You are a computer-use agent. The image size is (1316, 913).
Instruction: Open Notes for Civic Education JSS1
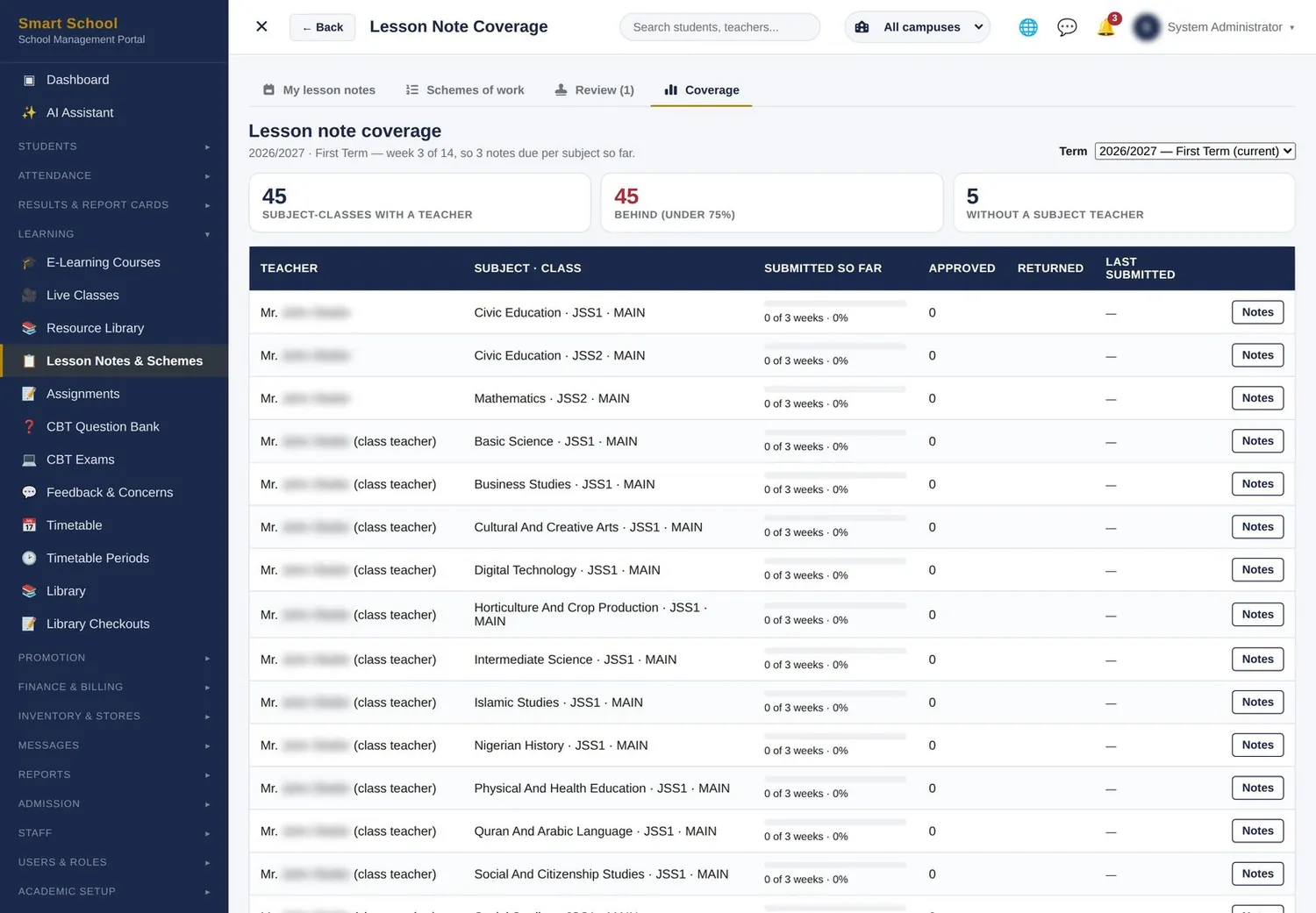pyautogui.click(x=1257, y=312)
